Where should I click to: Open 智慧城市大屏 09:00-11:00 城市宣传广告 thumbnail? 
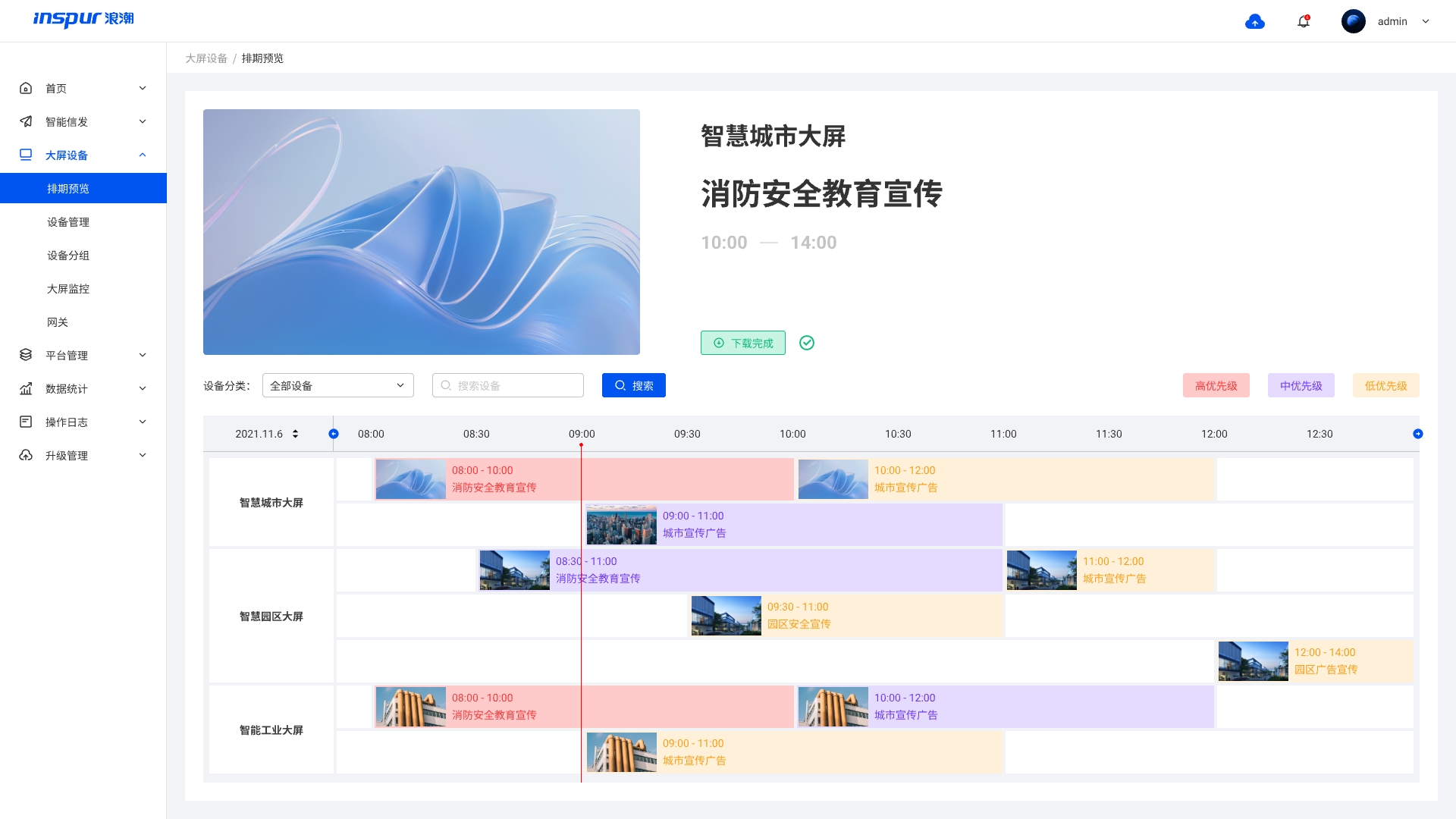622,525
